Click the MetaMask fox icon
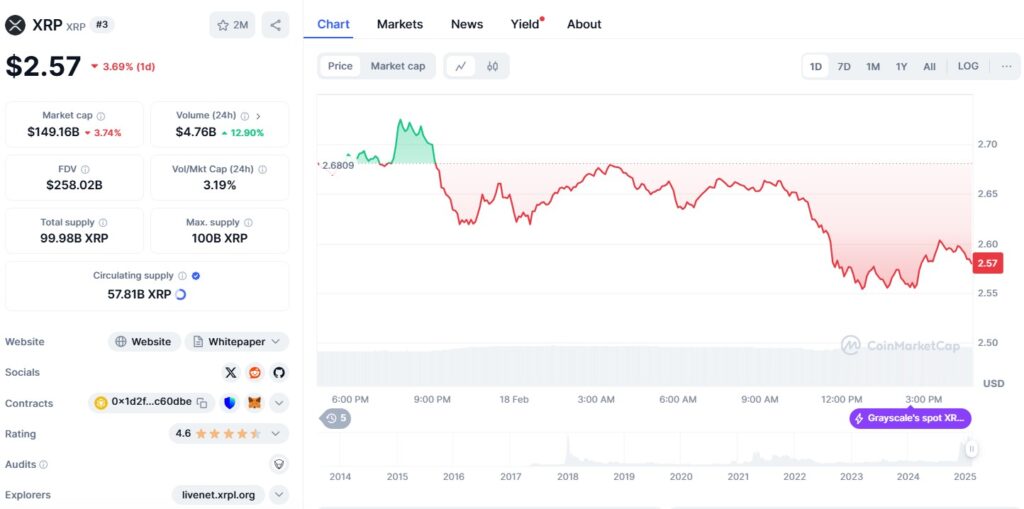 [255, 403]
